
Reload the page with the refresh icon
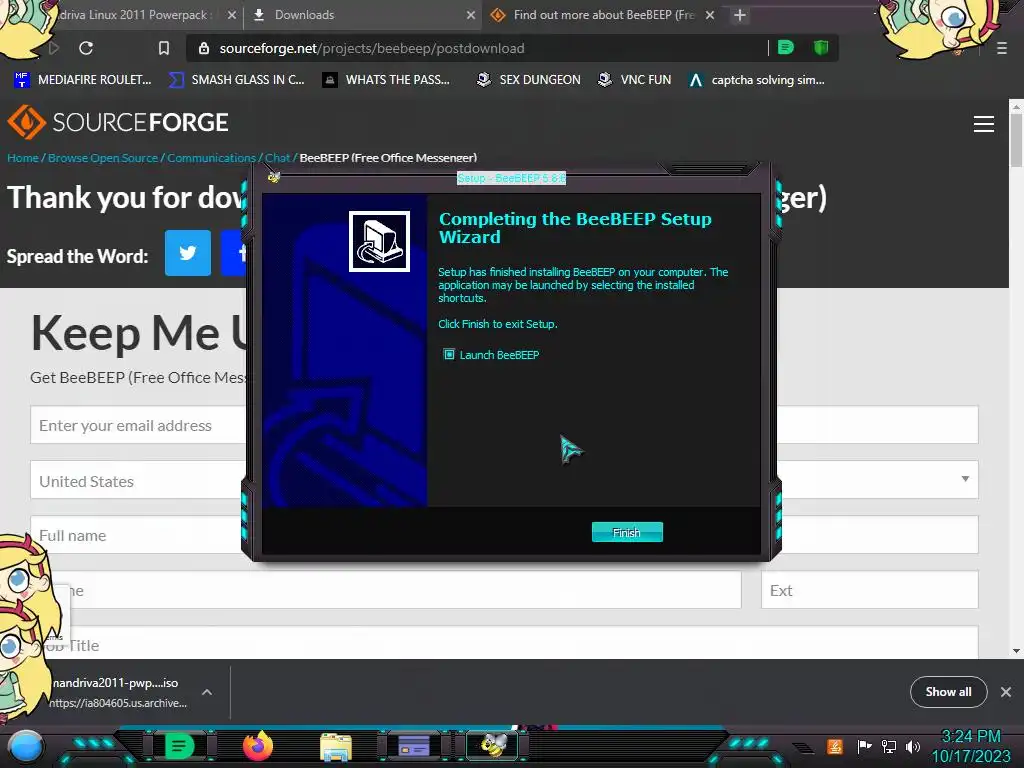(86, 48)
